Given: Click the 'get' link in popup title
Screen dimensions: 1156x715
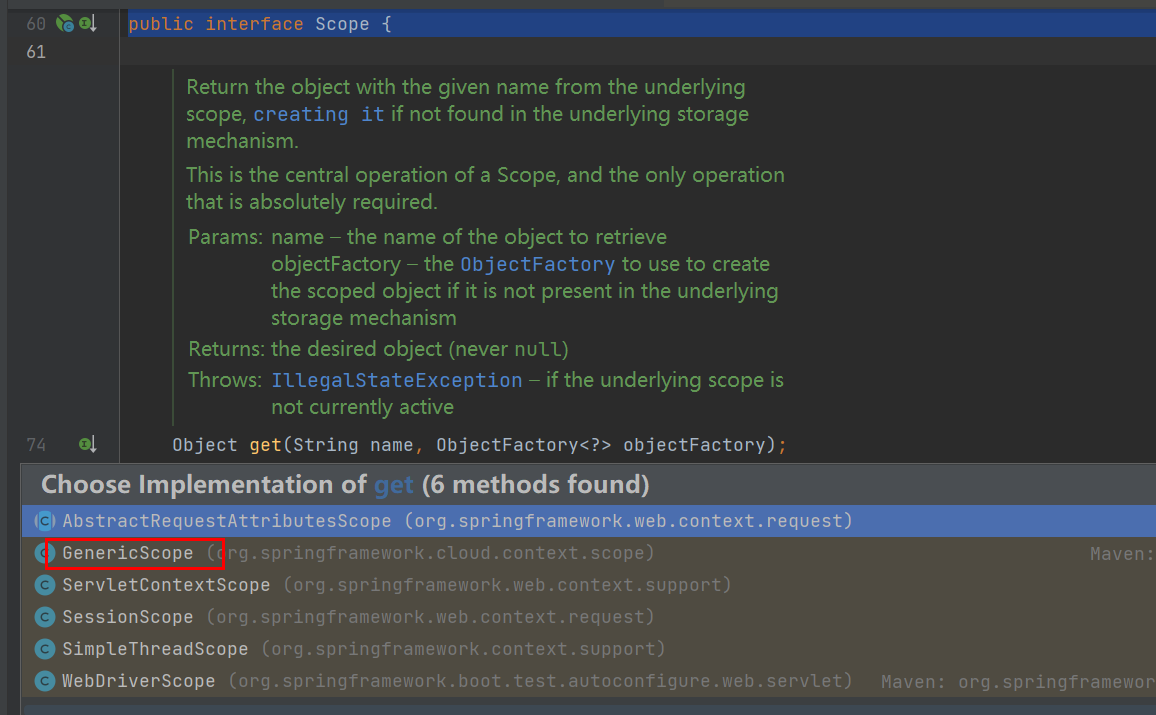Looking at the screenshot, I should 394,484.
